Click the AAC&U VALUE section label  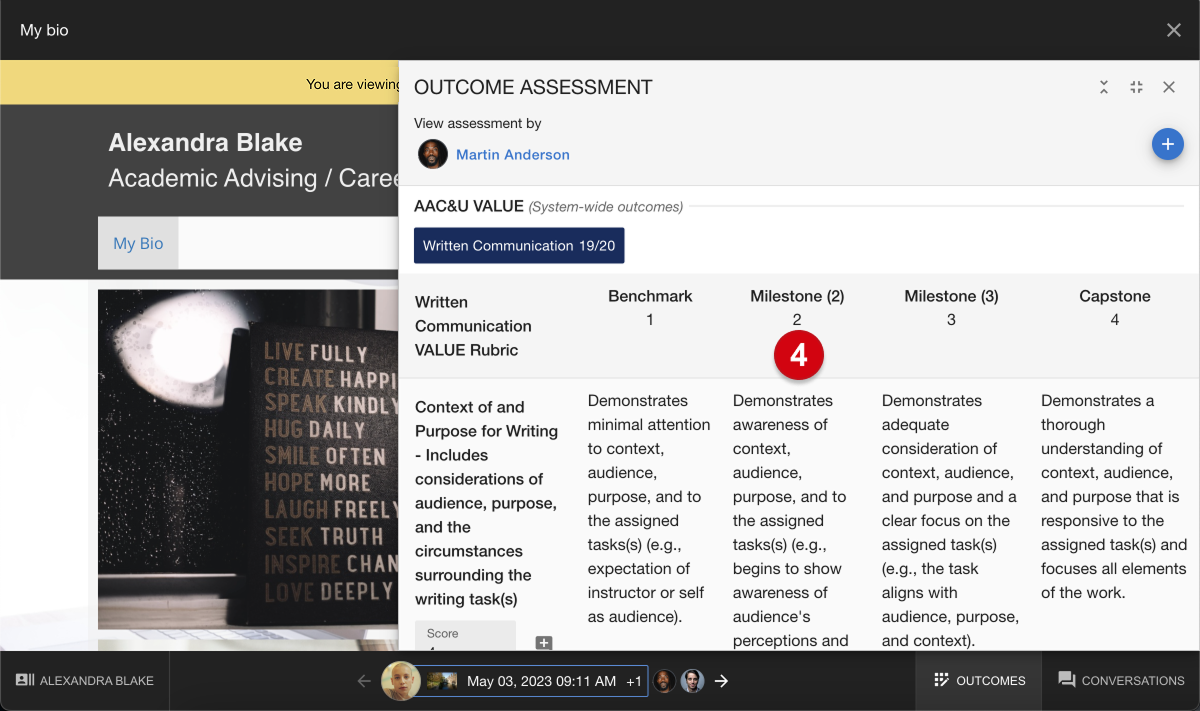pos(469,206)
